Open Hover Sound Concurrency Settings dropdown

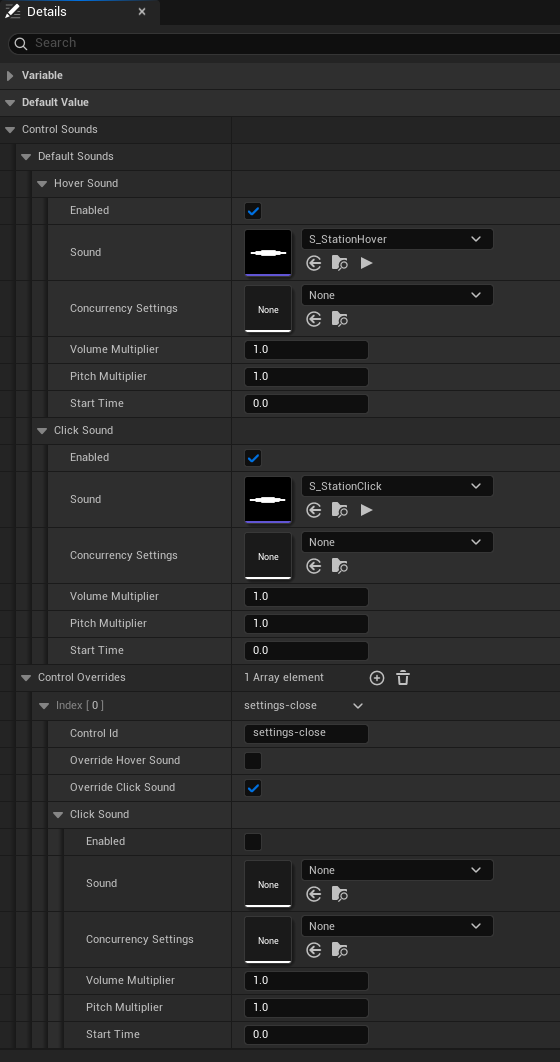(x=397, y=295)
